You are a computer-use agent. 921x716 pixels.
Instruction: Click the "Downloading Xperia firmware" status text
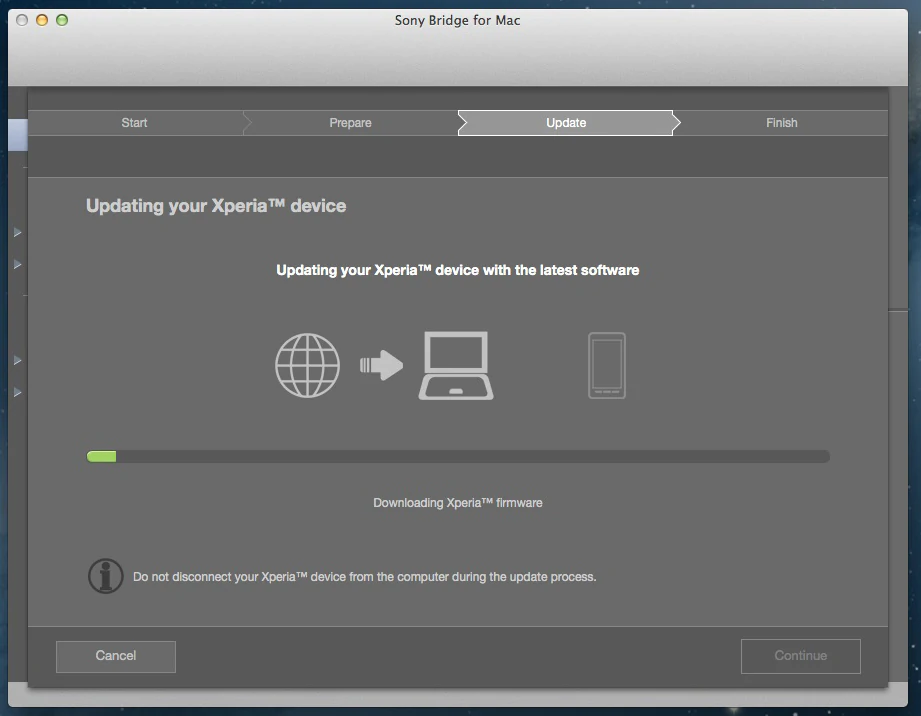pyautogui.click(x=458, y=503)
